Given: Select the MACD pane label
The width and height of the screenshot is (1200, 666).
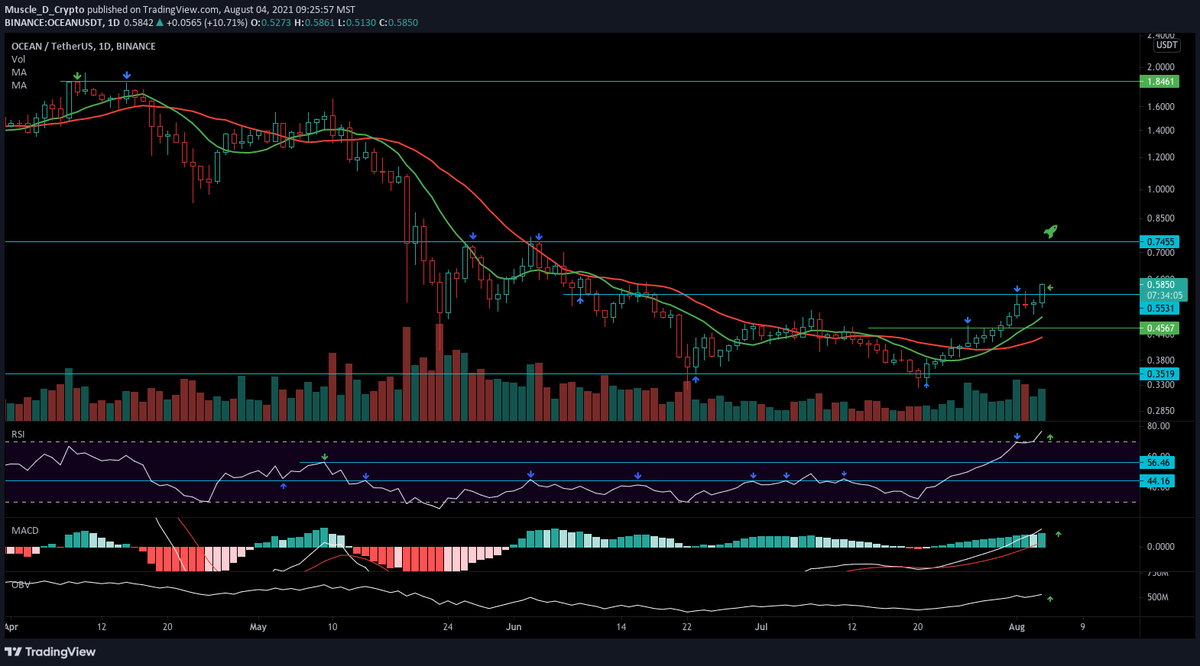Looking at the screenshot, I should [x=25, y=530].
